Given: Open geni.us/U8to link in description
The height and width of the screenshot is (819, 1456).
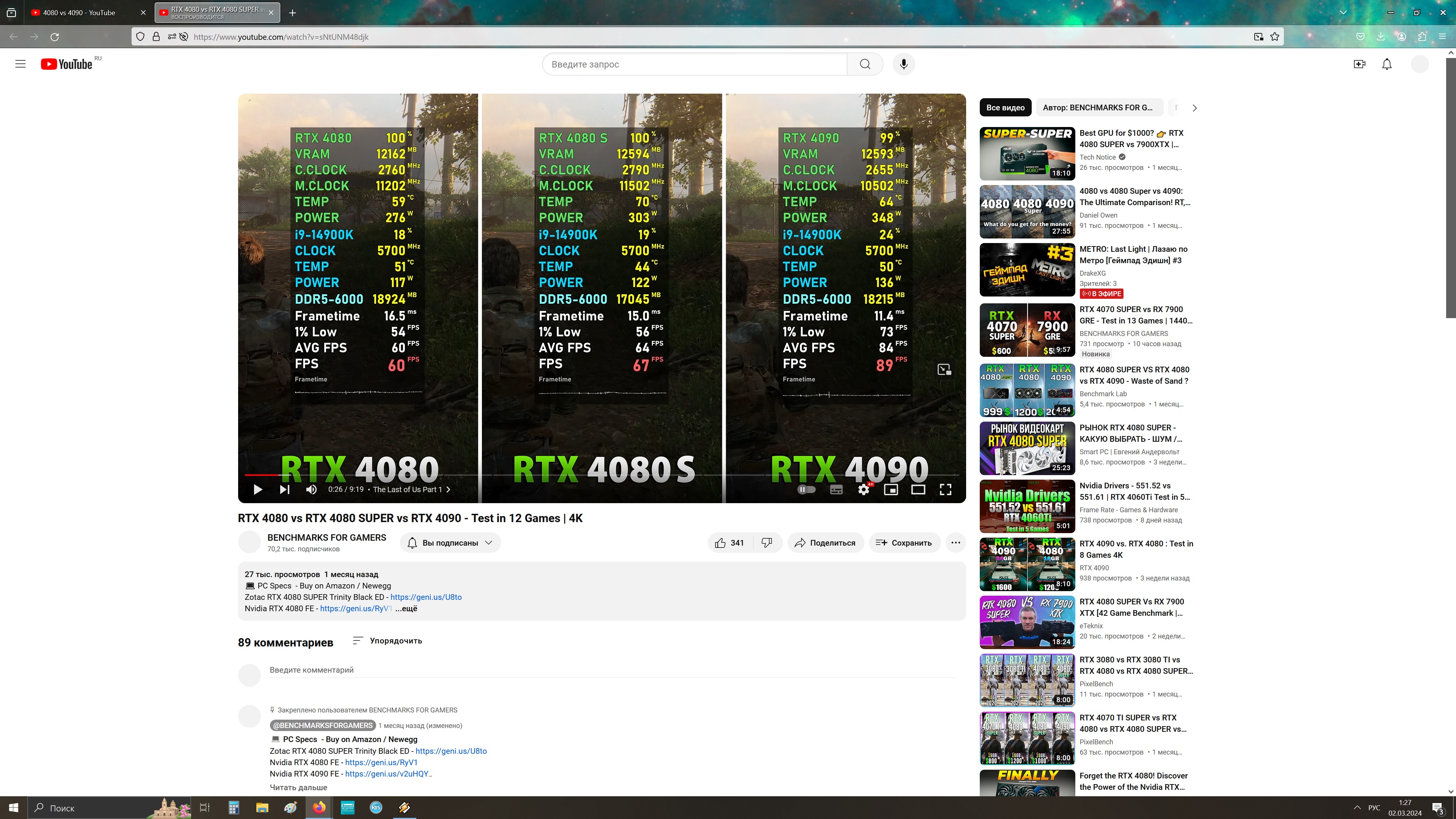Looking at the screenshot, I should (x=425, y=597).
